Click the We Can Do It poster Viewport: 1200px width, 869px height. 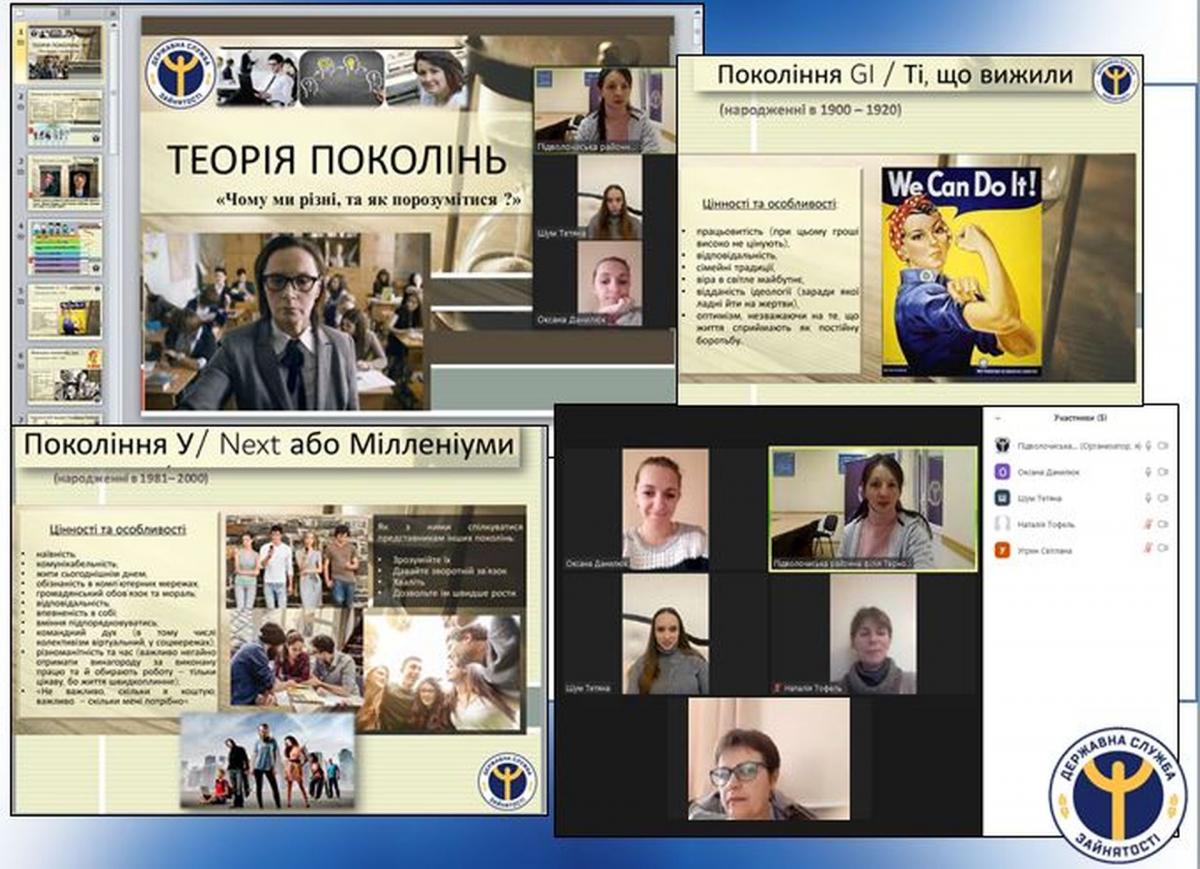coord(961,269)
